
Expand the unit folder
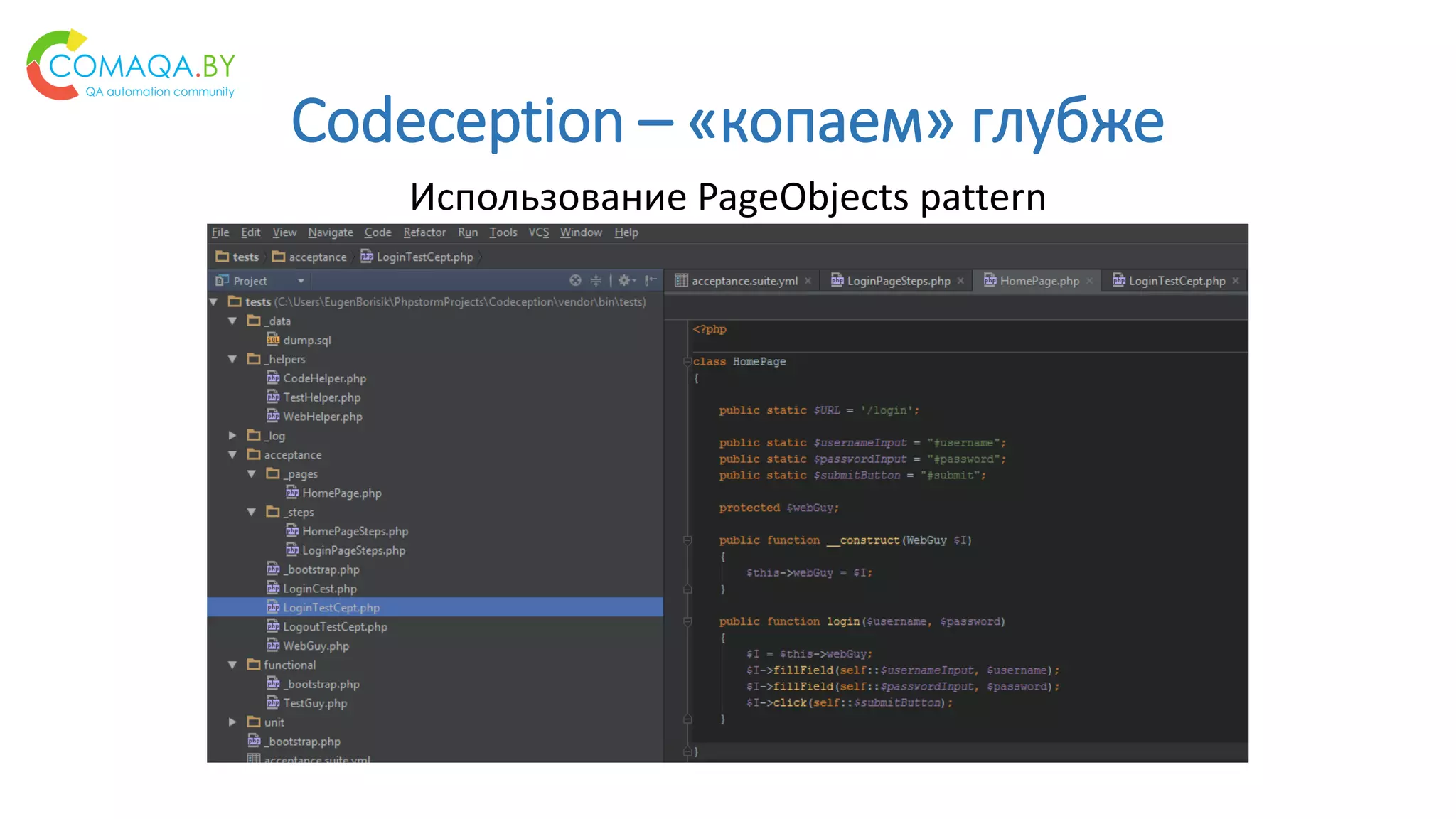[x=232, y=722]
